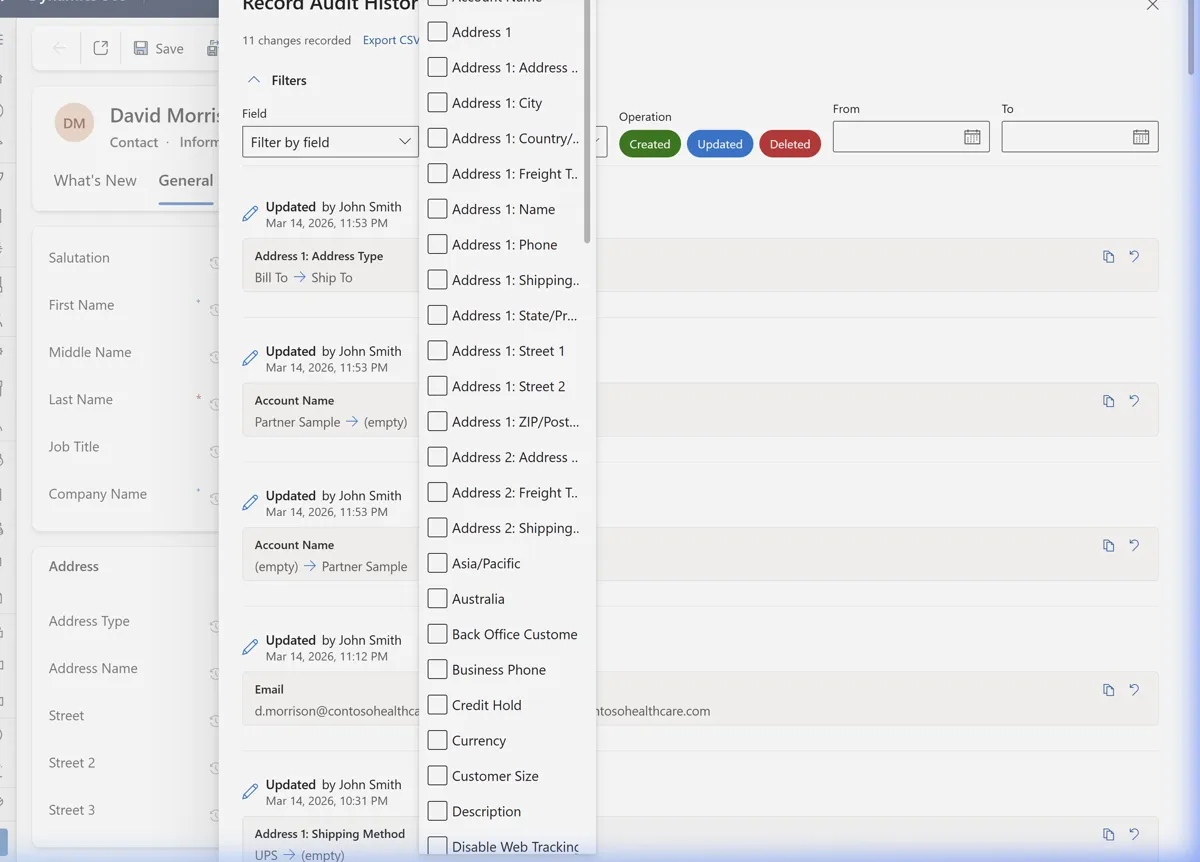Open the Filter by field dropdown
This screenshot has height=862, width=1200.
pyautogui.click(x=330, y=141)
